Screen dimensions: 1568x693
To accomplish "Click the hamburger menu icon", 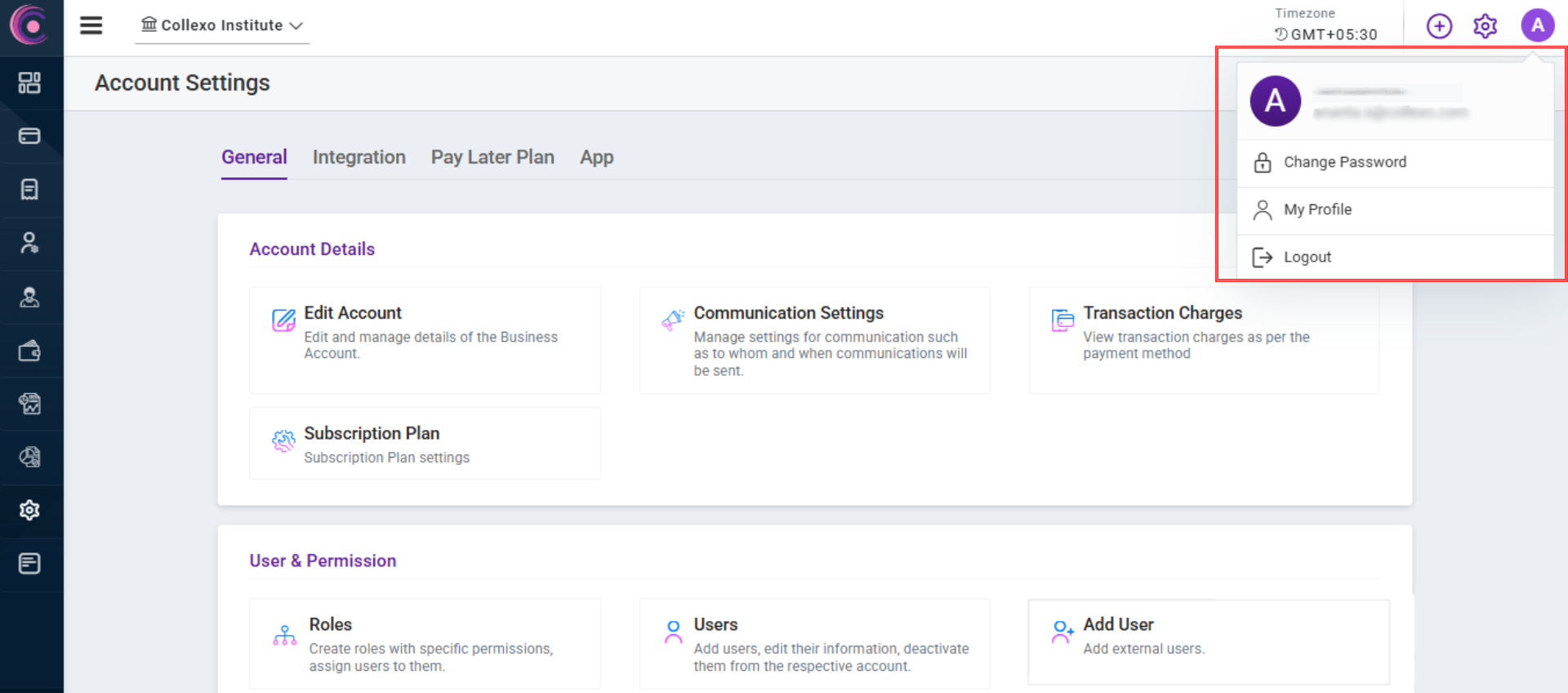I will point(91,25).
